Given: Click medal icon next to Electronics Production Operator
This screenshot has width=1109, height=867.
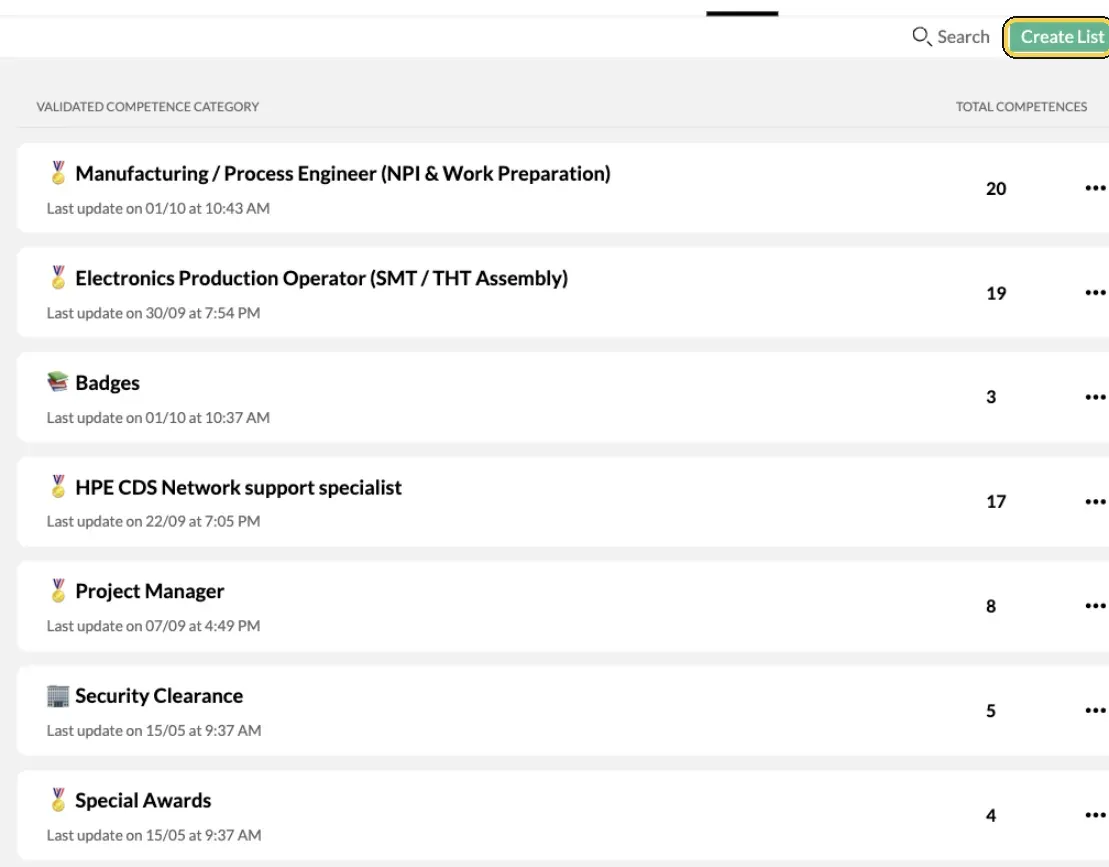Looking at the screenshot, I should (58, 277).
